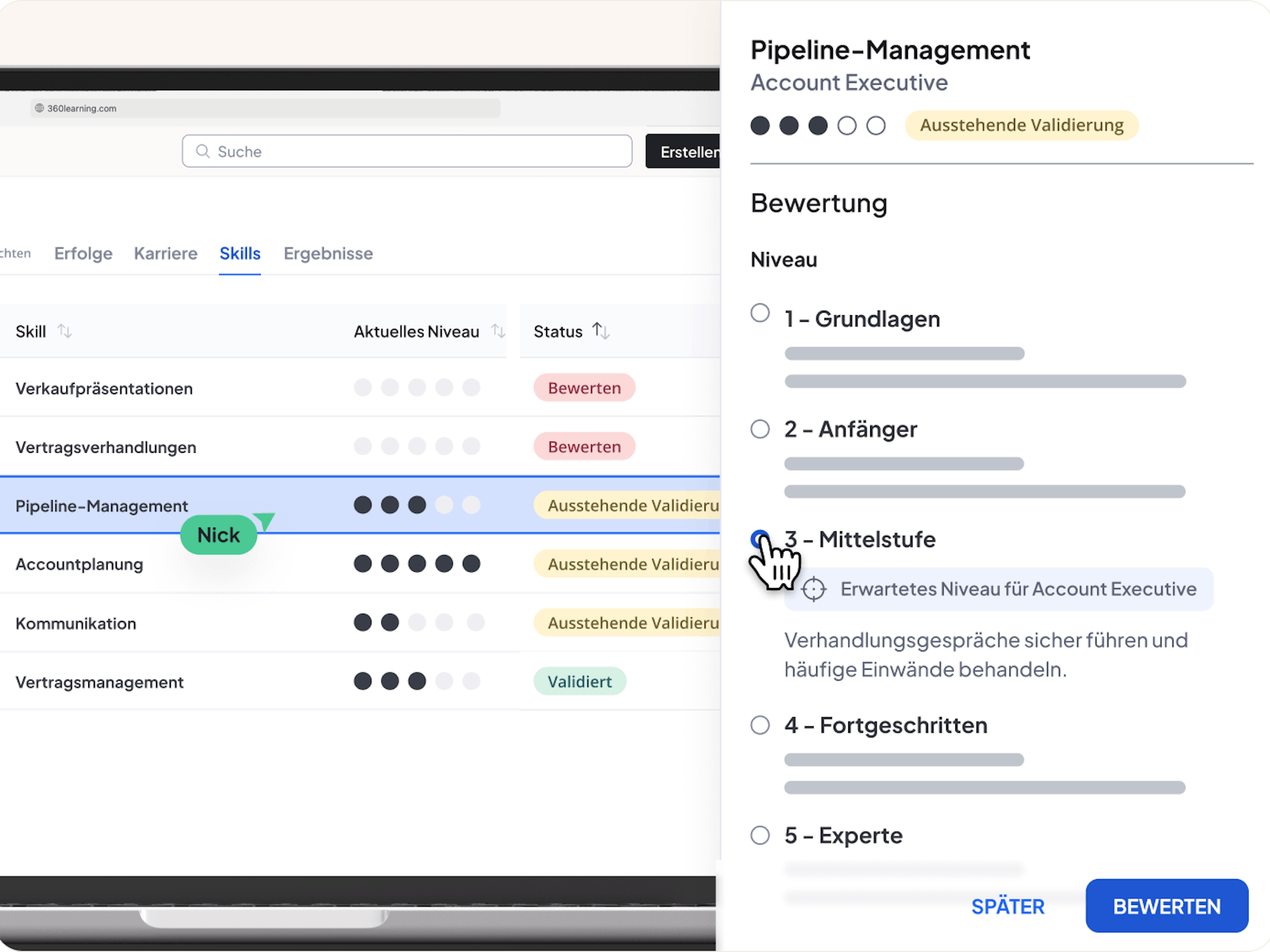Sort table by Skill column arrows
Viewport: 1270px width, 952px height.
coord(64,331)
